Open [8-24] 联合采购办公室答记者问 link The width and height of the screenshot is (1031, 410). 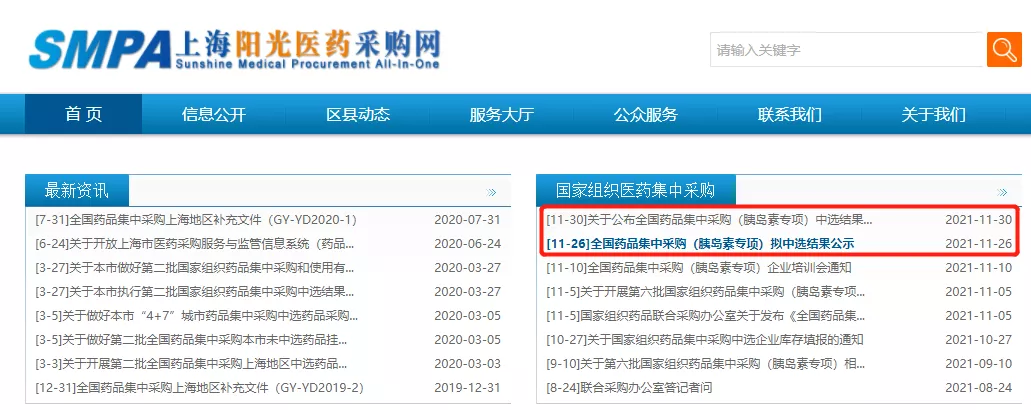point(629,388)
